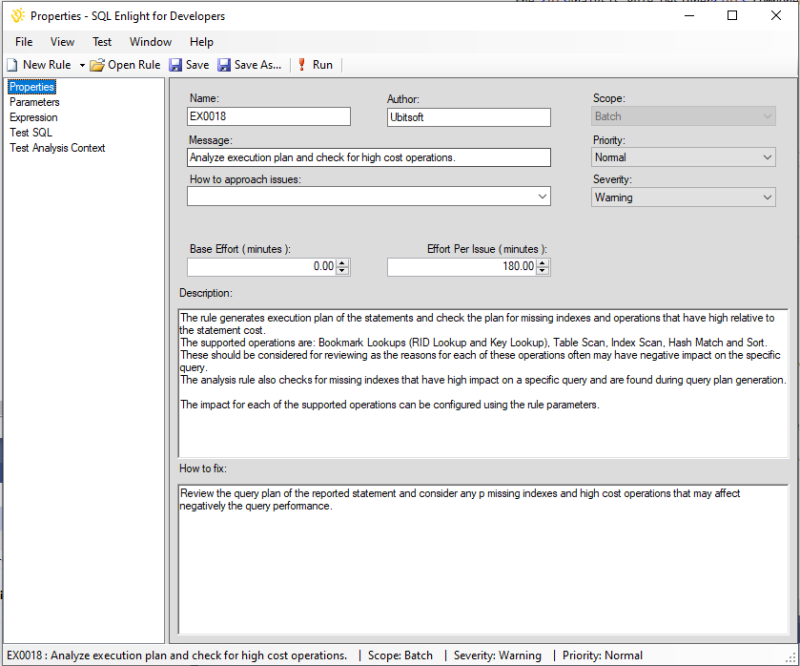The height and width of the screenshot is (666, 800).
Task: Click the Save As floppy icon
Action: (x=224, y=65)
